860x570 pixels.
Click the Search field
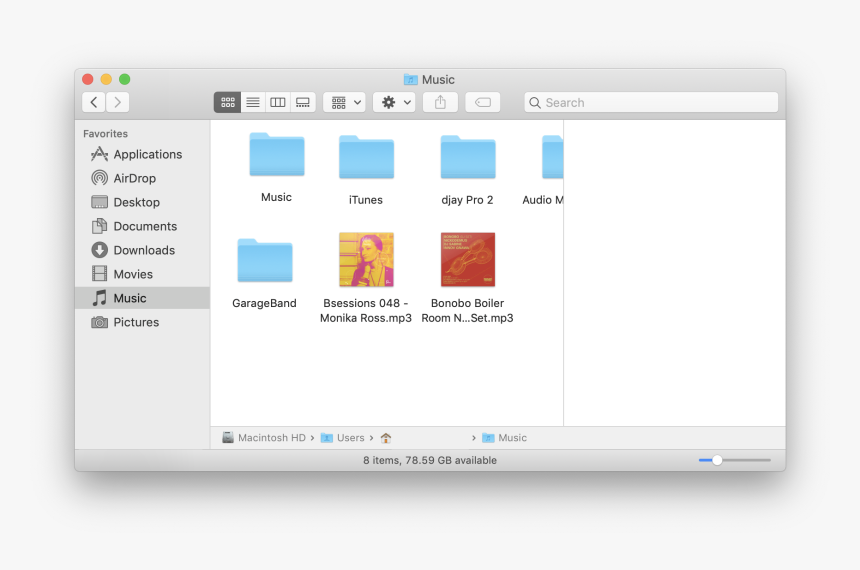point(651,103)
